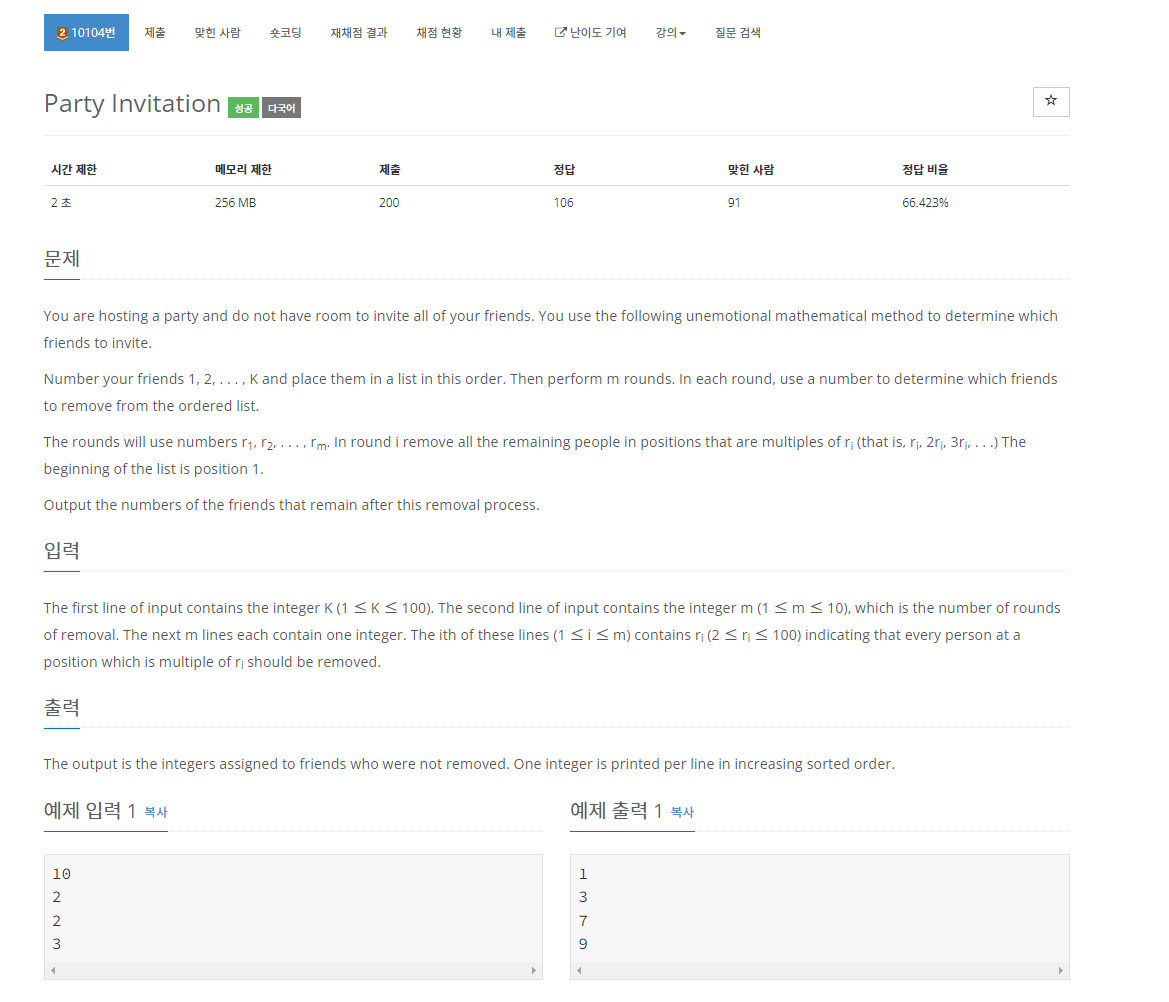Screen dimensions: 1169x1002
Task: Click the tier badge icon beside 10104번
Action: click(x=63, y=33)
